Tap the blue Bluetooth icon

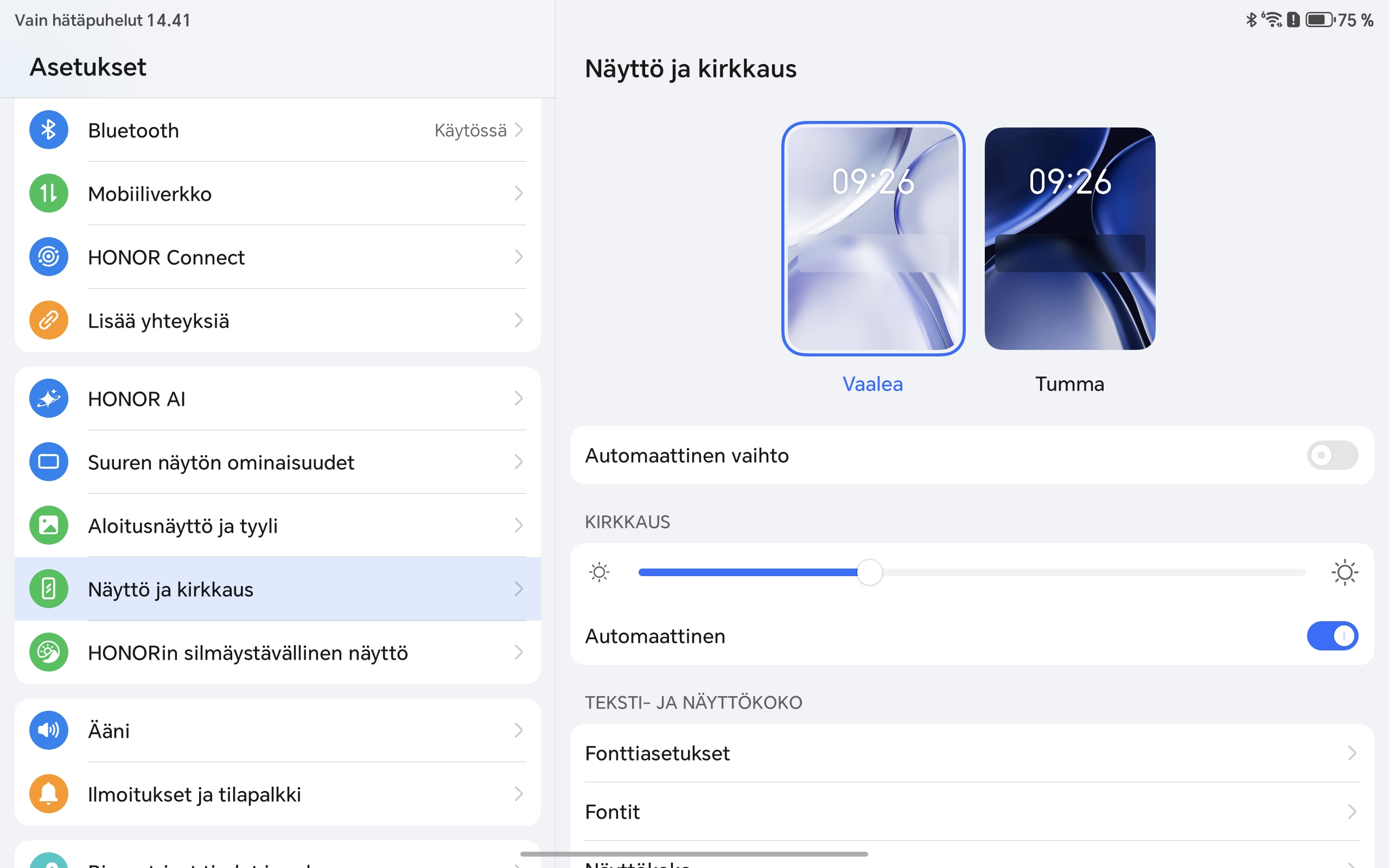[49, 130]
